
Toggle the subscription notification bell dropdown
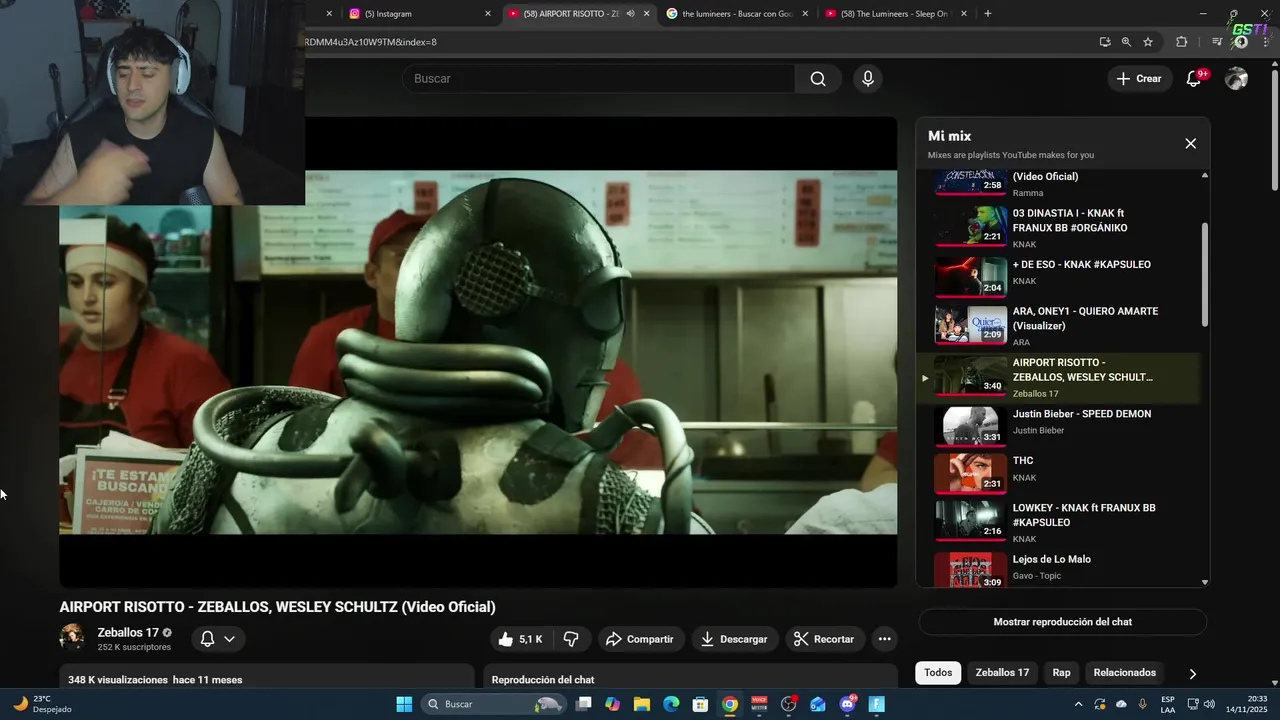218,639
